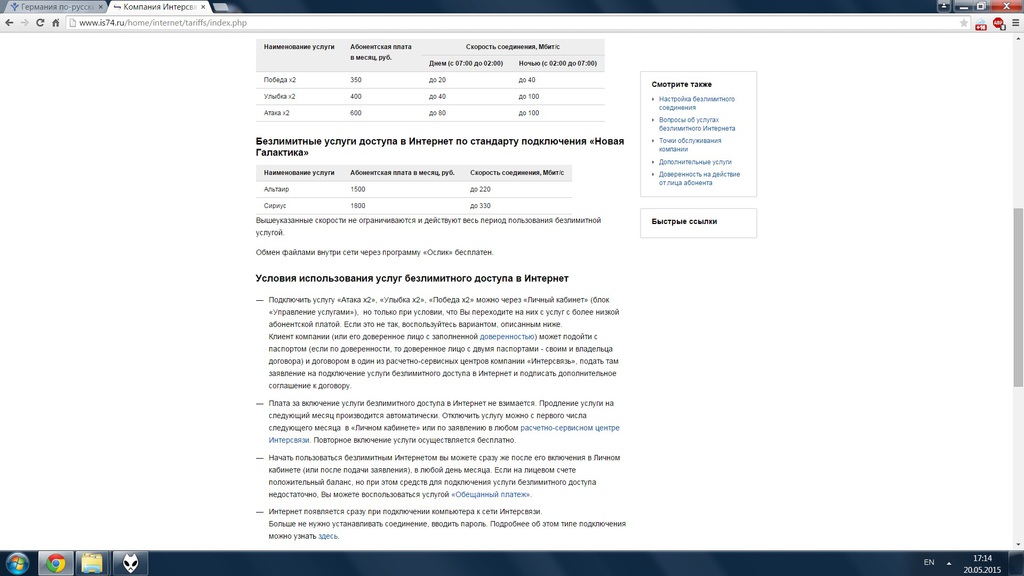
Task: Click the Победа x2 tariff name
Action: tap(280, 80)
